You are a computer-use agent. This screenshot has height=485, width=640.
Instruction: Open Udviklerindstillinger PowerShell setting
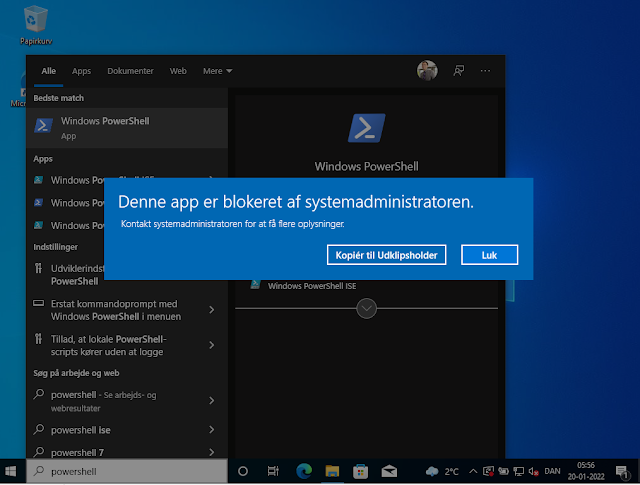65,275
